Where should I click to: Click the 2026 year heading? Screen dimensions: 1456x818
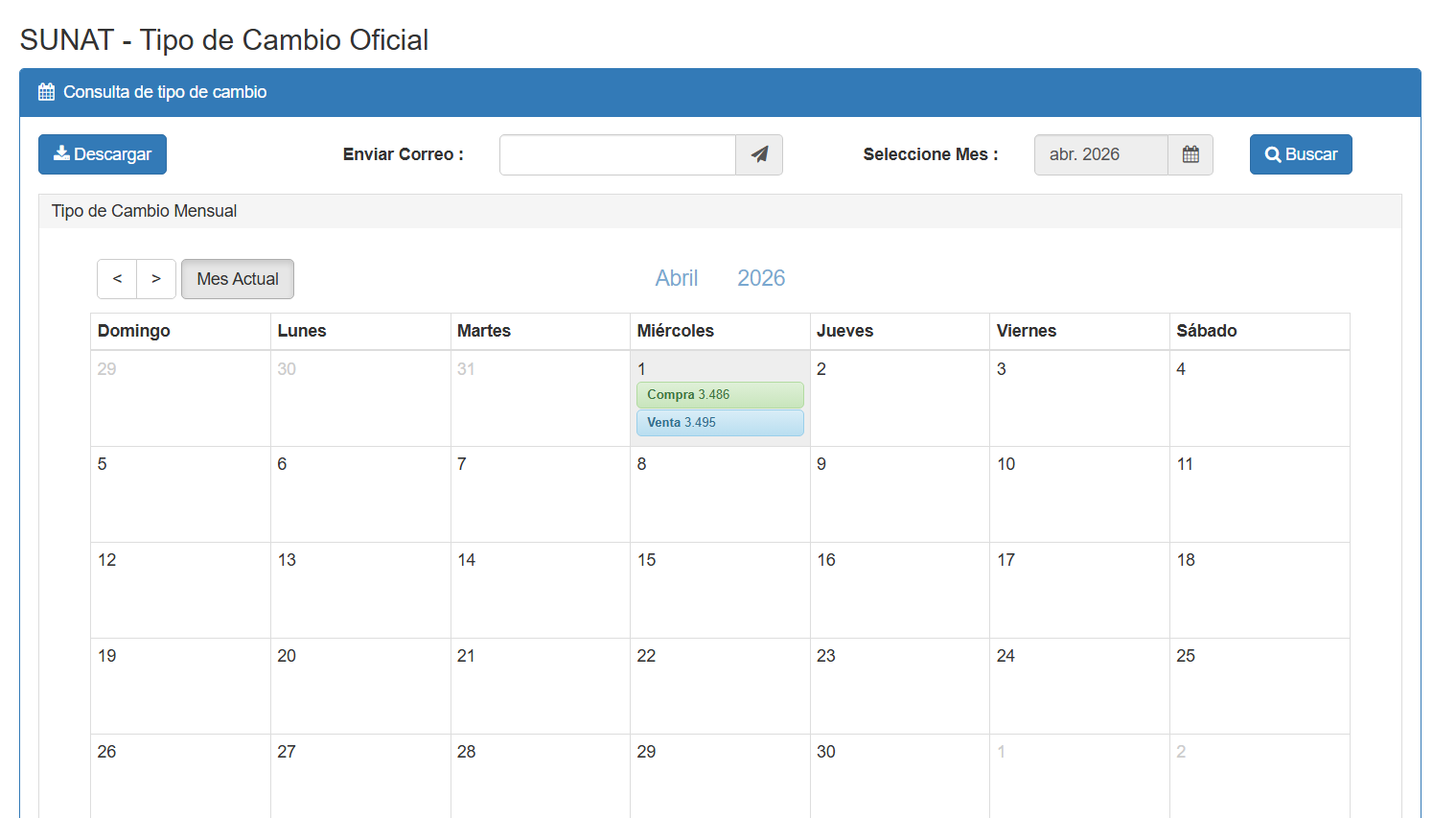click(761, 278)
